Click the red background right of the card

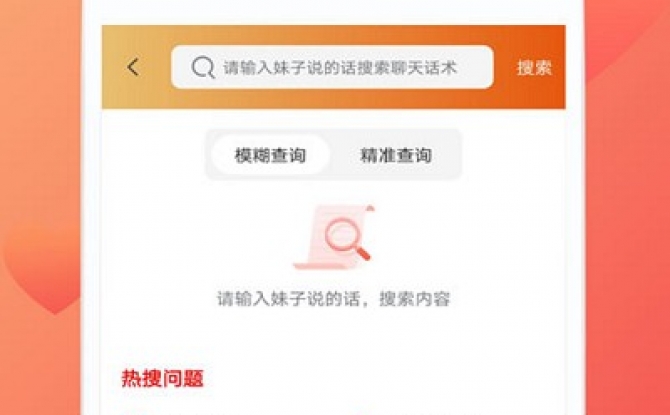(627, 256)
